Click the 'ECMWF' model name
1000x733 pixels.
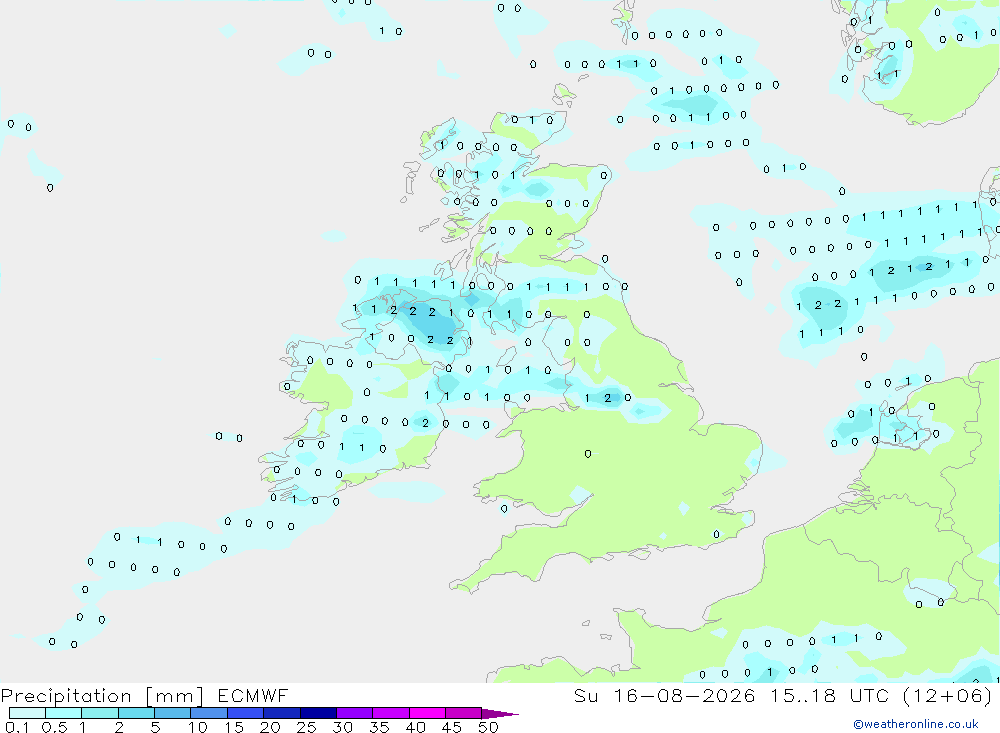click(253, 695)
